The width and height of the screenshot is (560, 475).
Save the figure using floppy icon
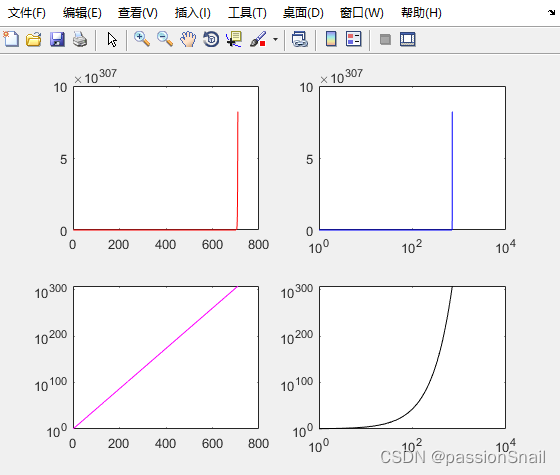coord(57,39)
